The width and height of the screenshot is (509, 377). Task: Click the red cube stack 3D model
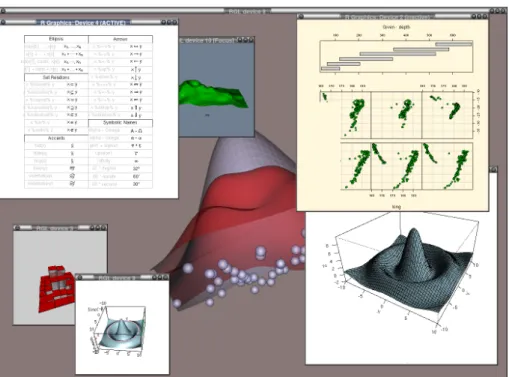point(57,288)
